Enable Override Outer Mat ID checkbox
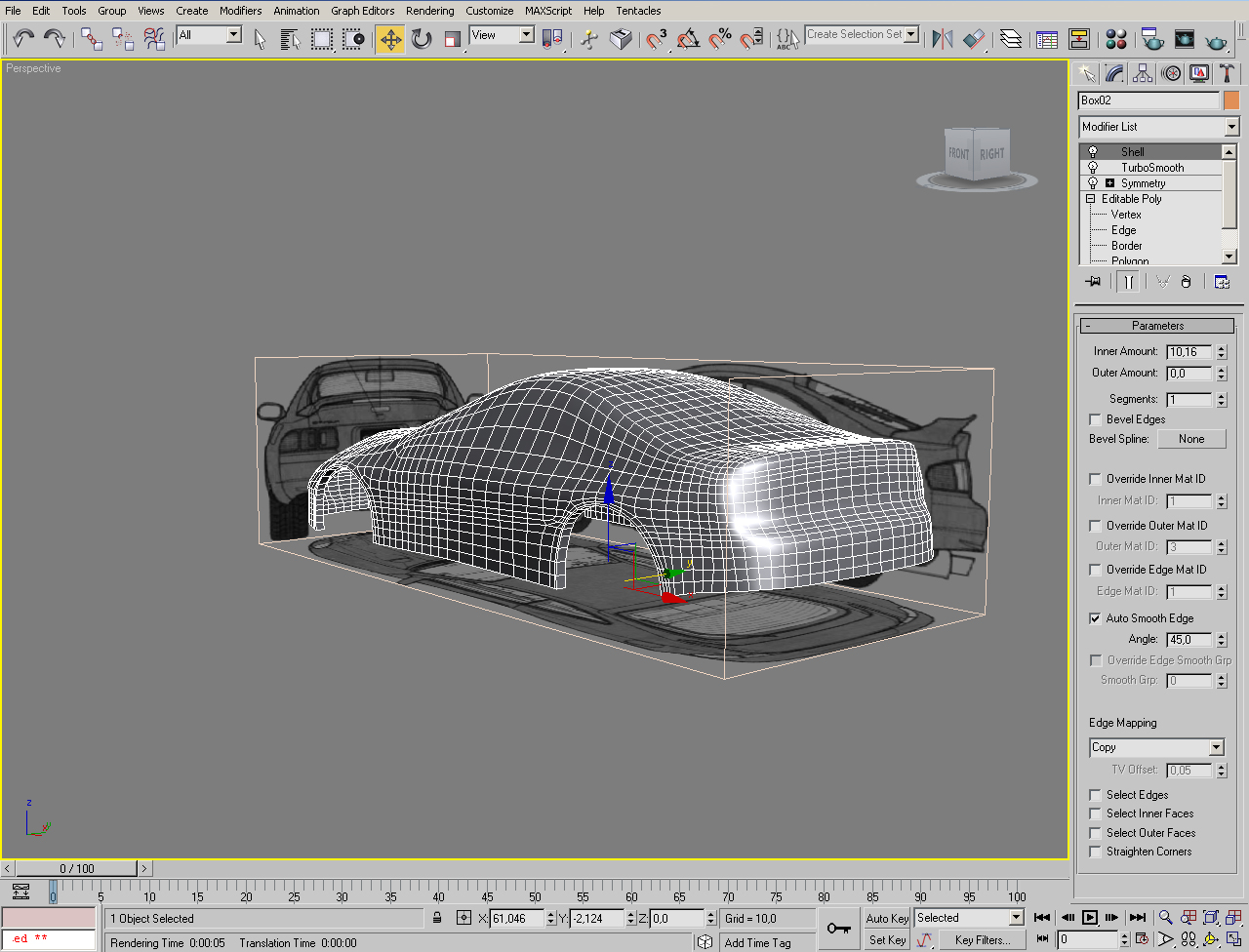1249x952 pixels. coord(1095,526)
